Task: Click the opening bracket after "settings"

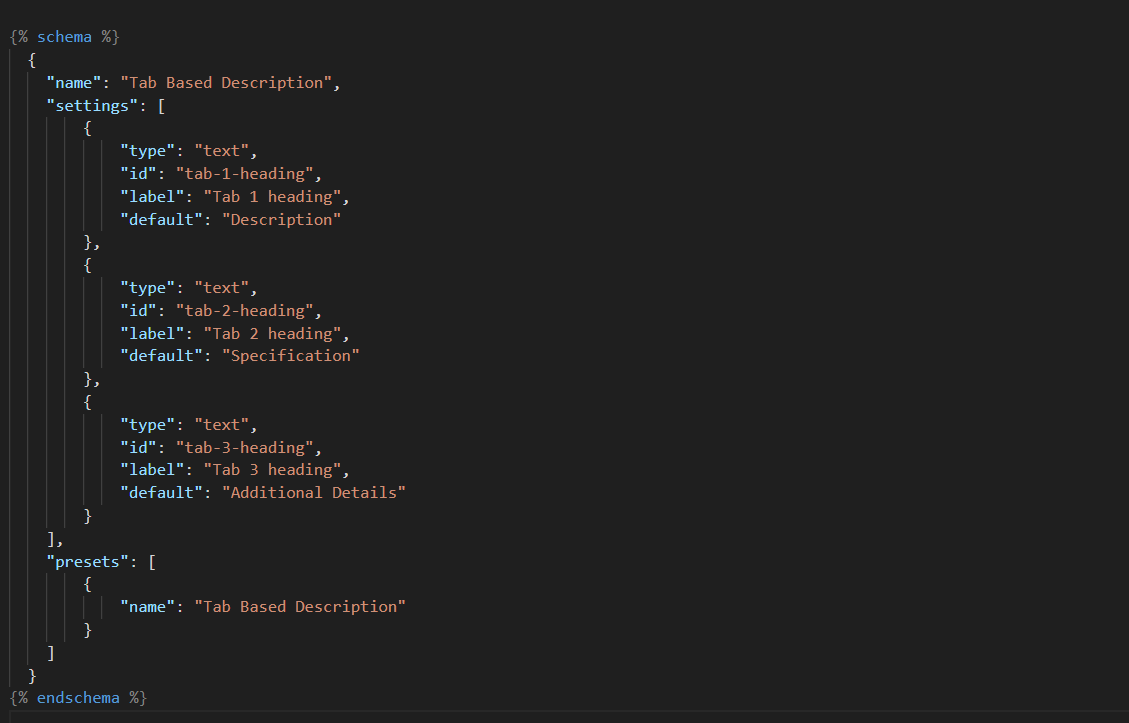Action: pyautogui.click(x=161, y=105)
